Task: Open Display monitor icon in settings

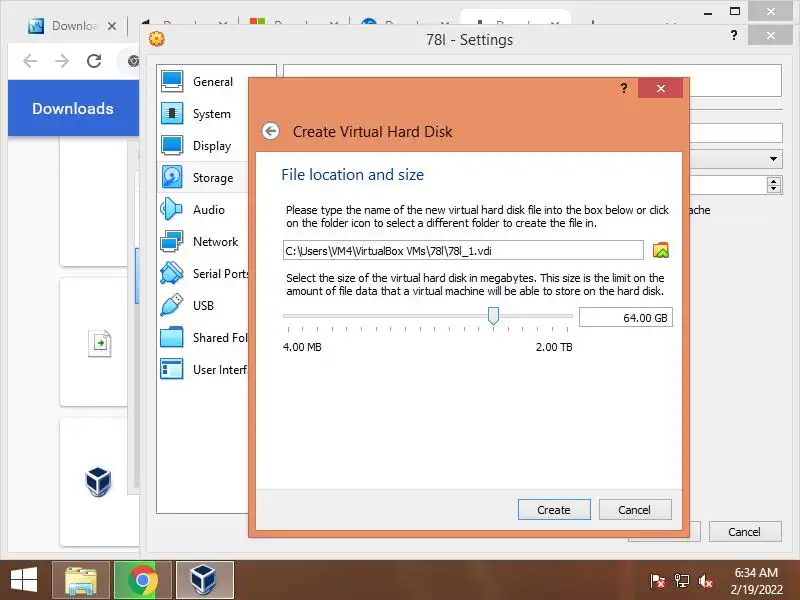Action: coord(172,145)
